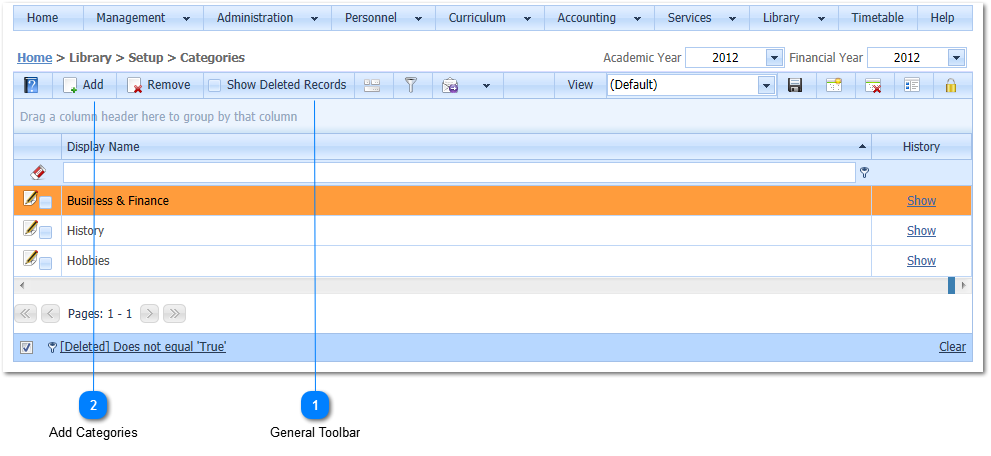This screenshot has height=456, width=991.
Task: Expand the View (Default) dropdown
Action: pyautogui.click(x=766, y=86)
